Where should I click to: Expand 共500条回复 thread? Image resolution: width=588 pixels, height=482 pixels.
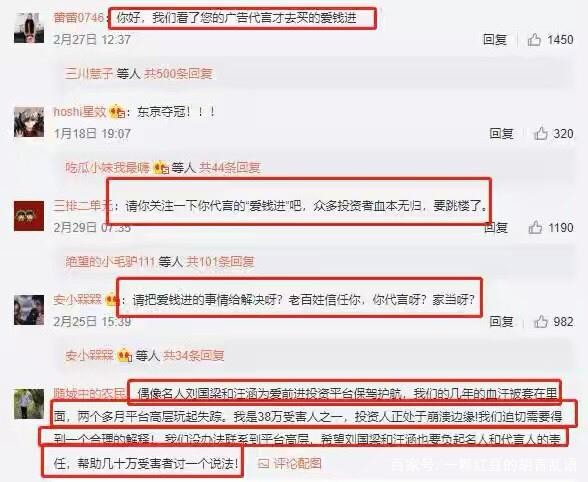(178, 74)
